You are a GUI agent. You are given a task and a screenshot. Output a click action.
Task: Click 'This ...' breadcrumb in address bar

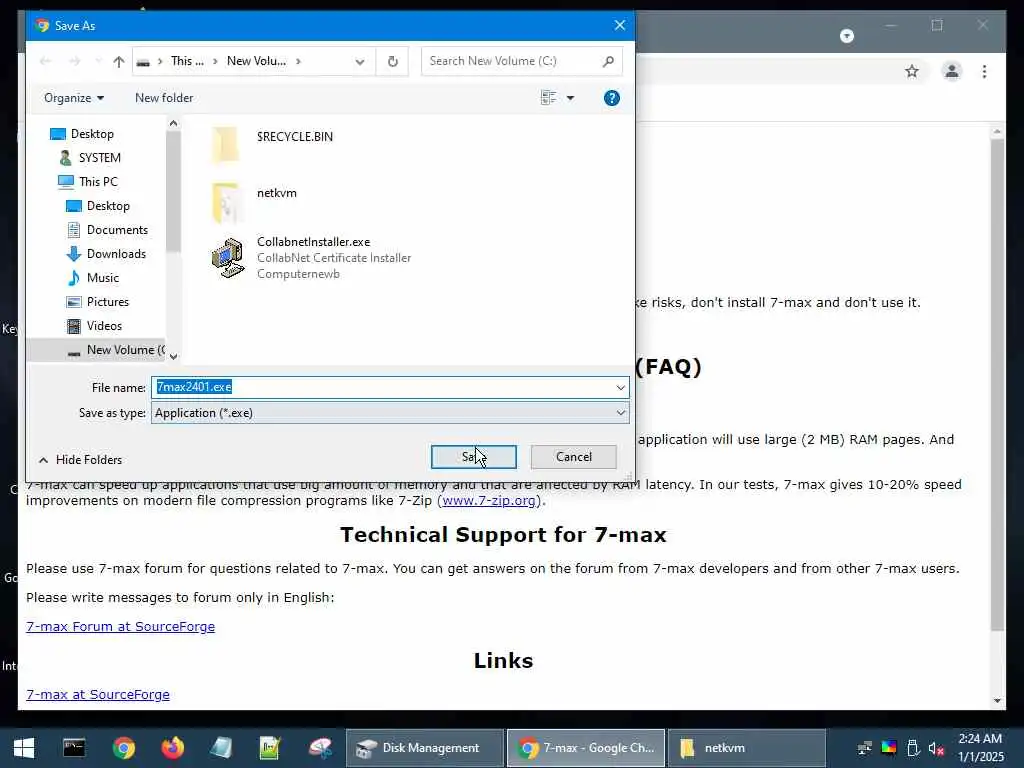(187, 61)
